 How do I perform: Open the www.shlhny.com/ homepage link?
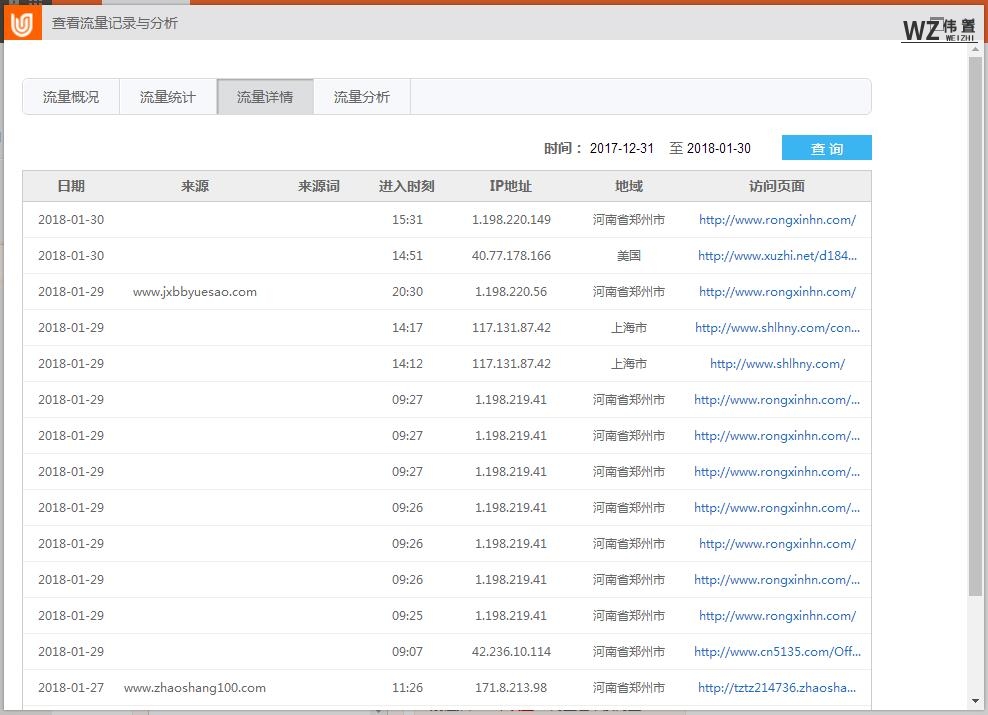tap(777, 364)
